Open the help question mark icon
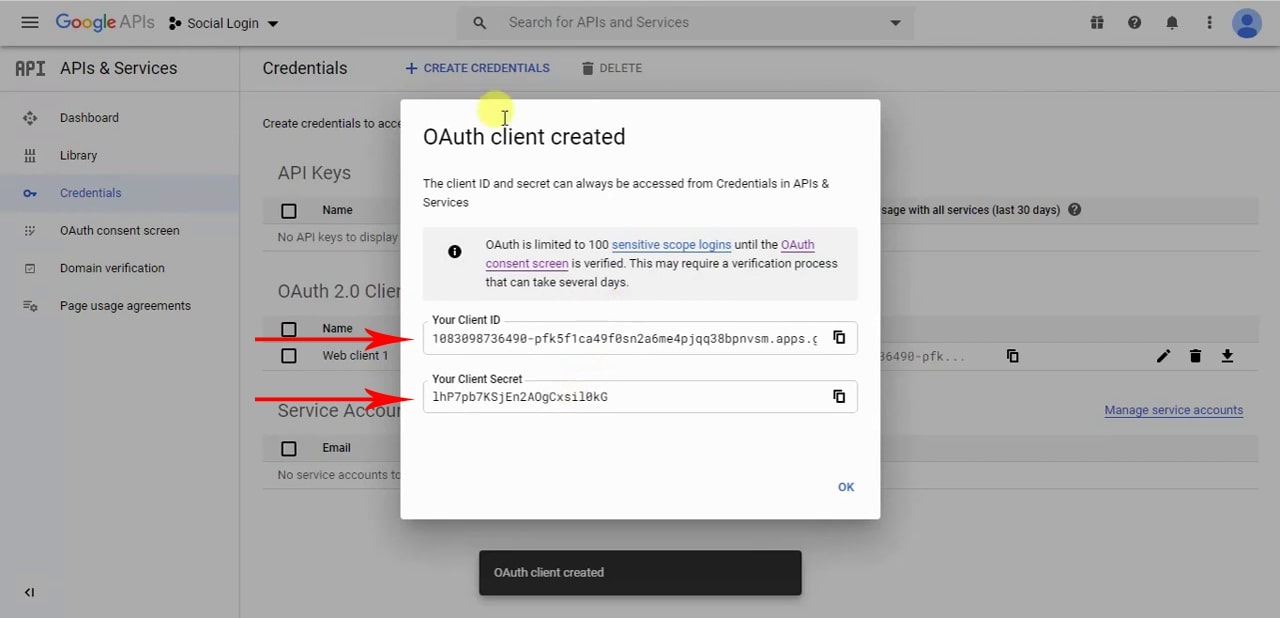 [1134, 22]
